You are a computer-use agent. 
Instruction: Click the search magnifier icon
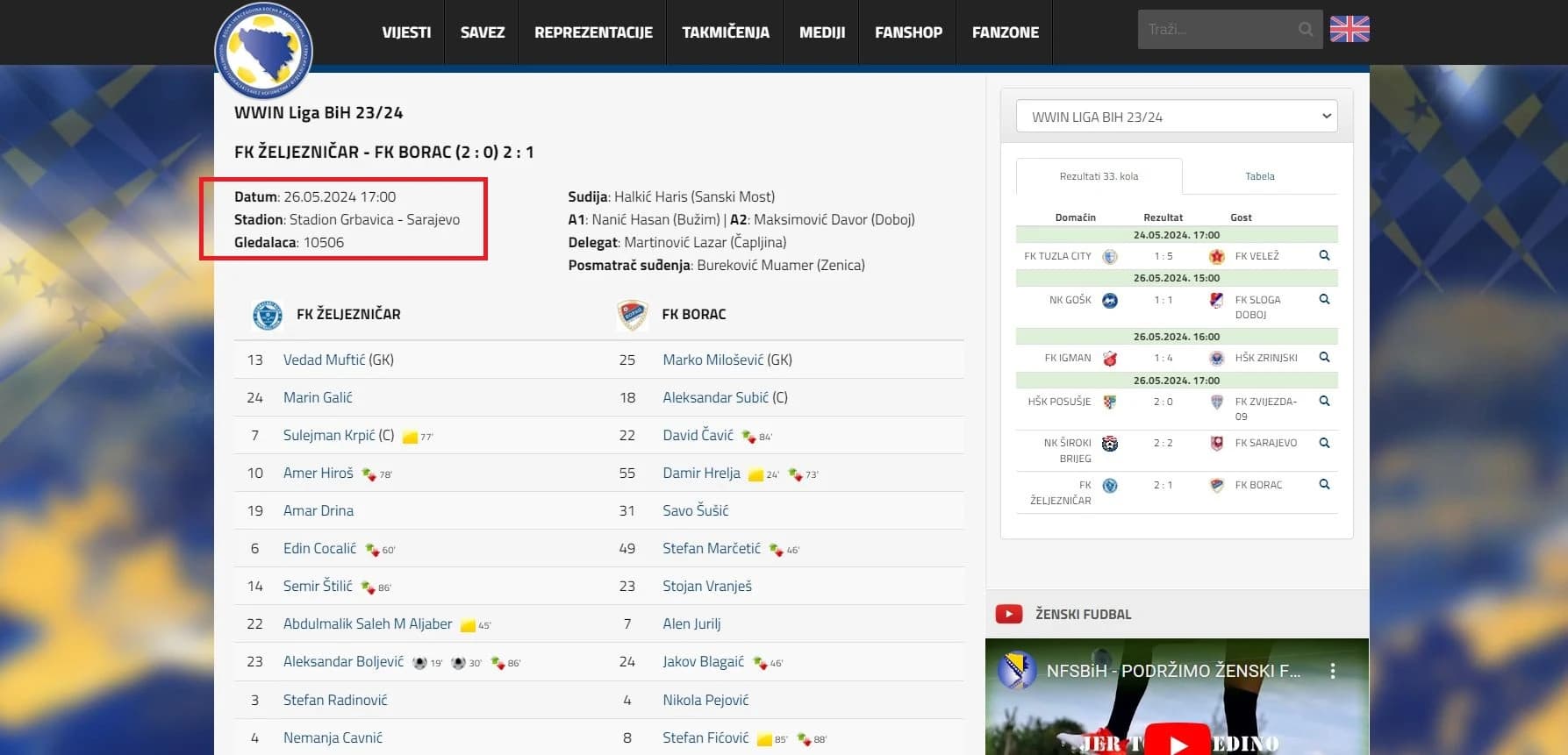coord(1306,30)
